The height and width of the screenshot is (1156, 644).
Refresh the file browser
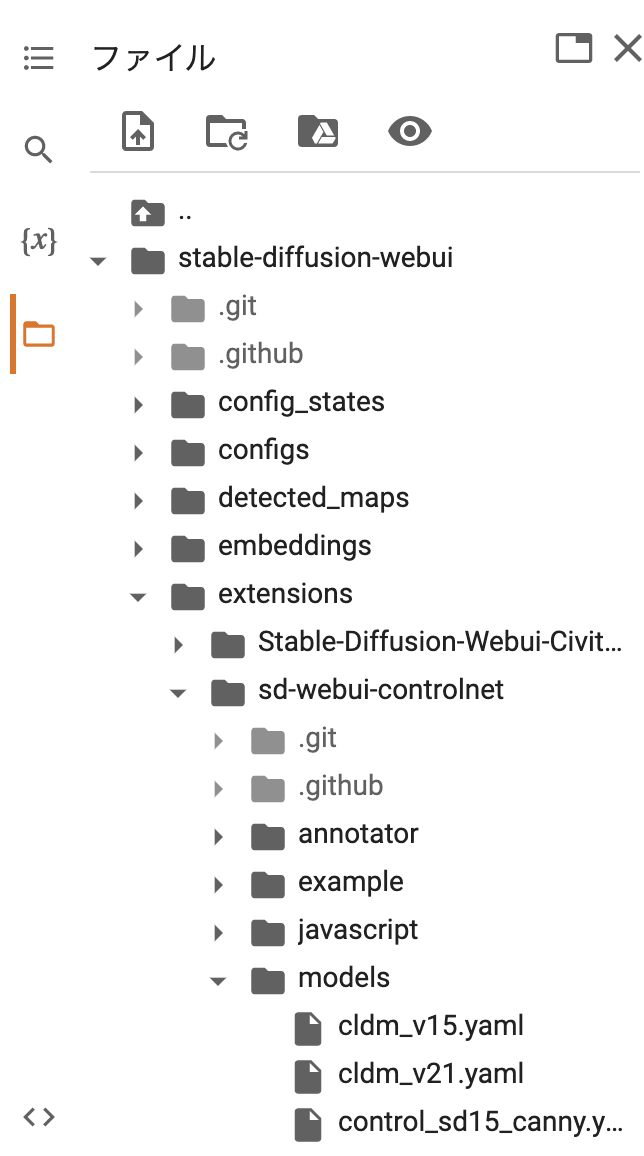tap(227, 131)
